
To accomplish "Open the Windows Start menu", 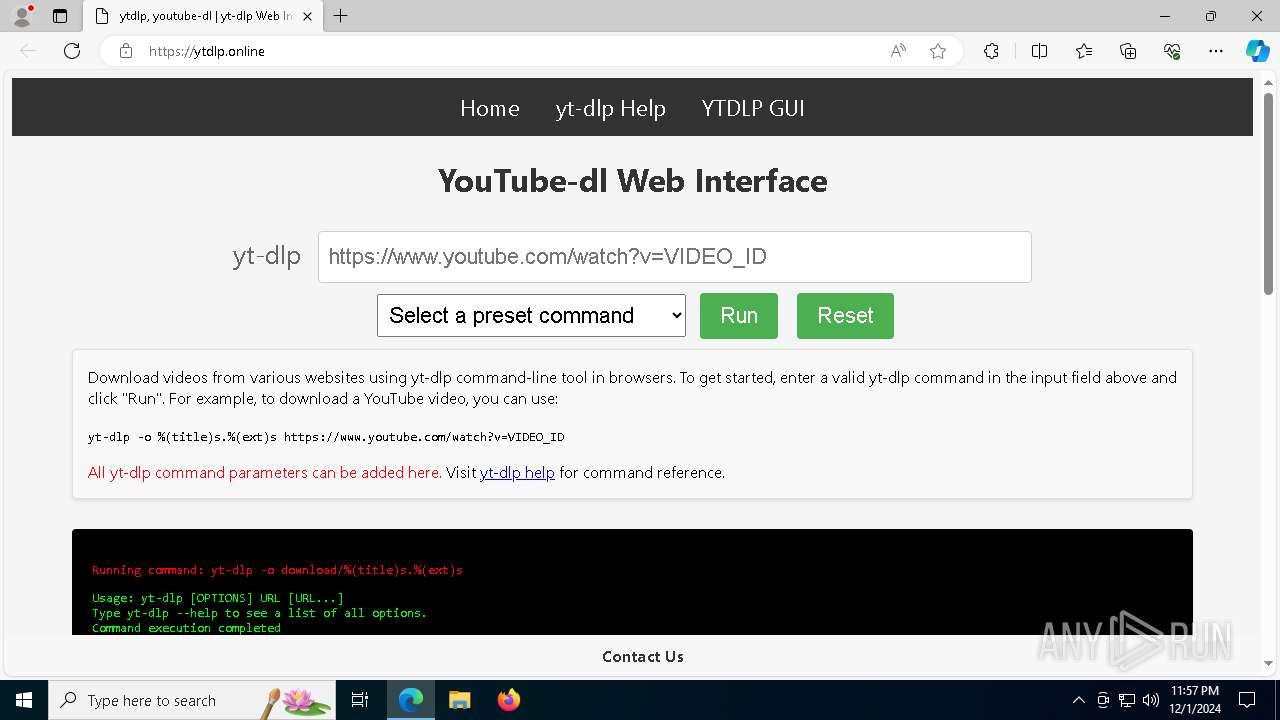I will (24, 700).
